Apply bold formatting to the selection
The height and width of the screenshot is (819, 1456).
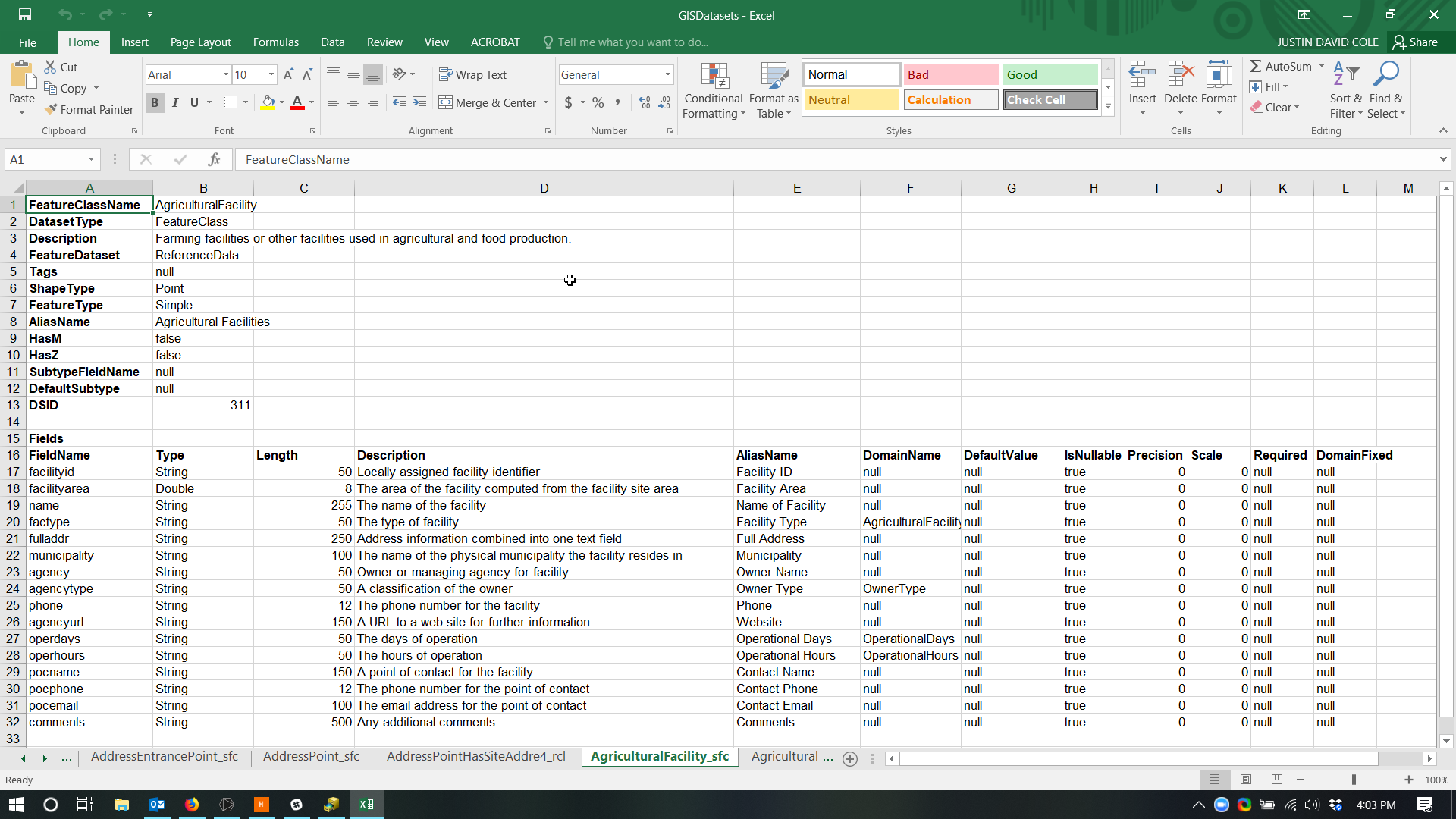(155, 102)
